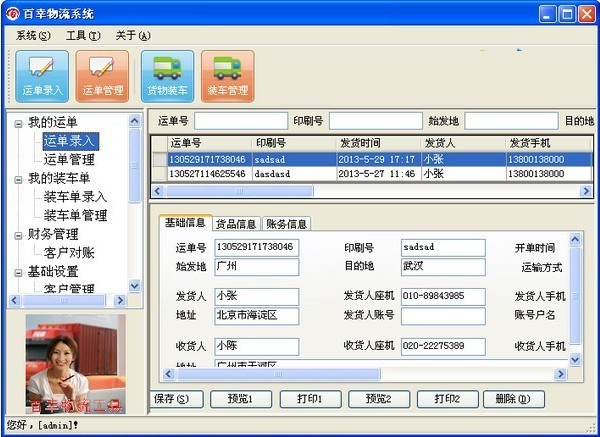Select 装车单录入 in the tree

[x=75, y=197]
